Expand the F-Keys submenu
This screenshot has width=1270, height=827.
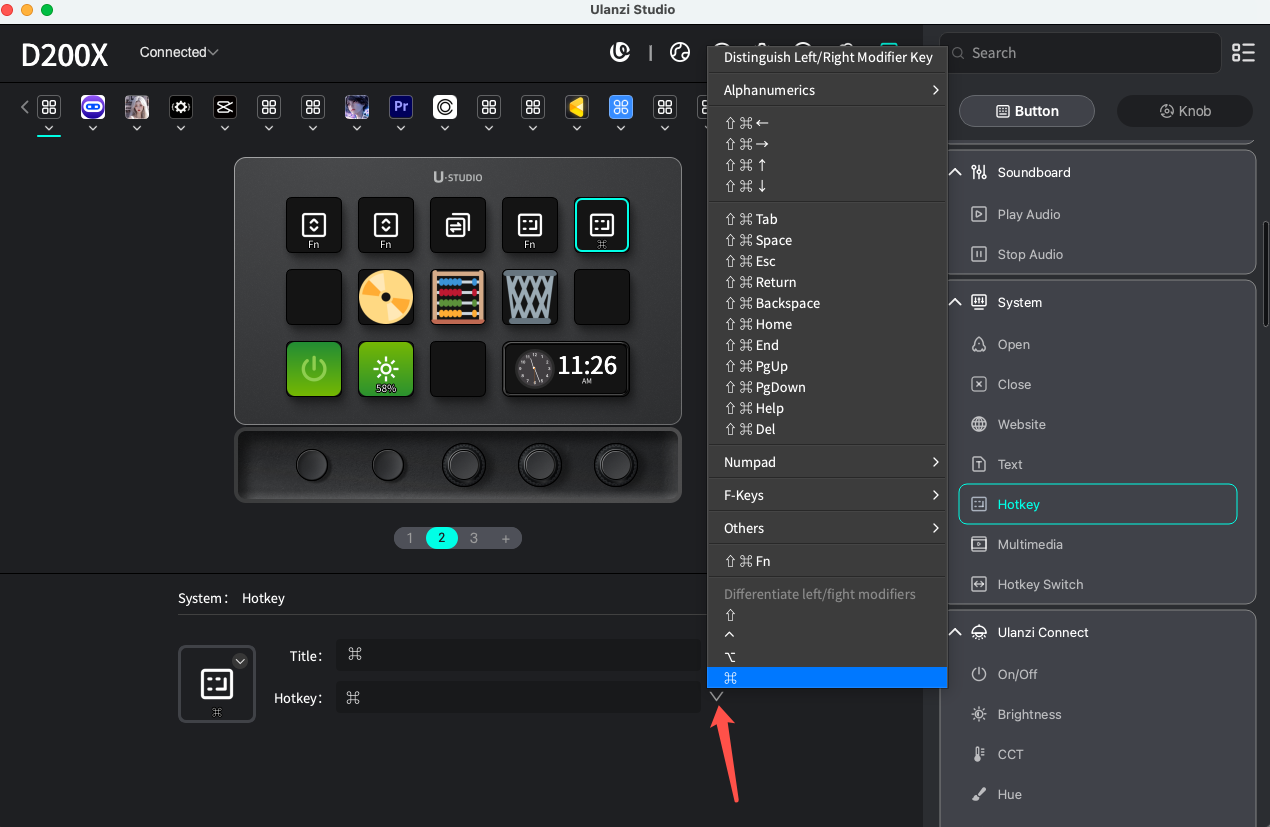coord(827,495)
